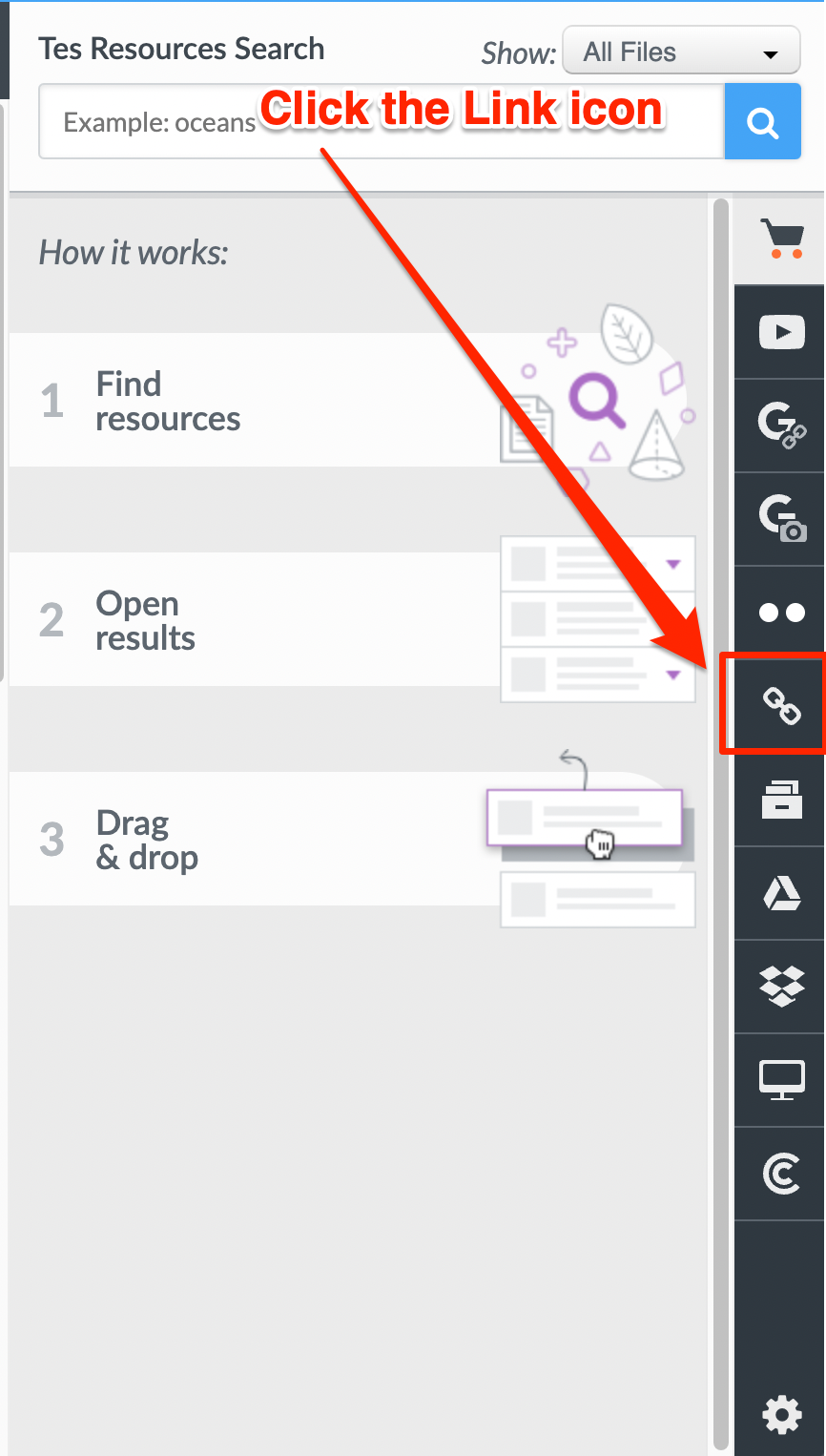826x1456 pixels.
Task: Open the file drawer resources icon
Action: point(781,800)
